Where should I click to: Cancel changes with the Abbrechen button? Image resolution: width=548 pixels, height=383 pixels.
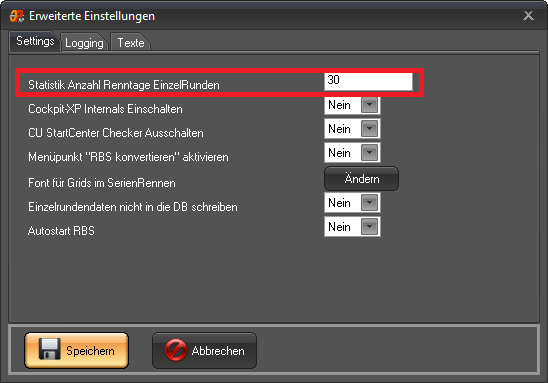tap(204, 350)
